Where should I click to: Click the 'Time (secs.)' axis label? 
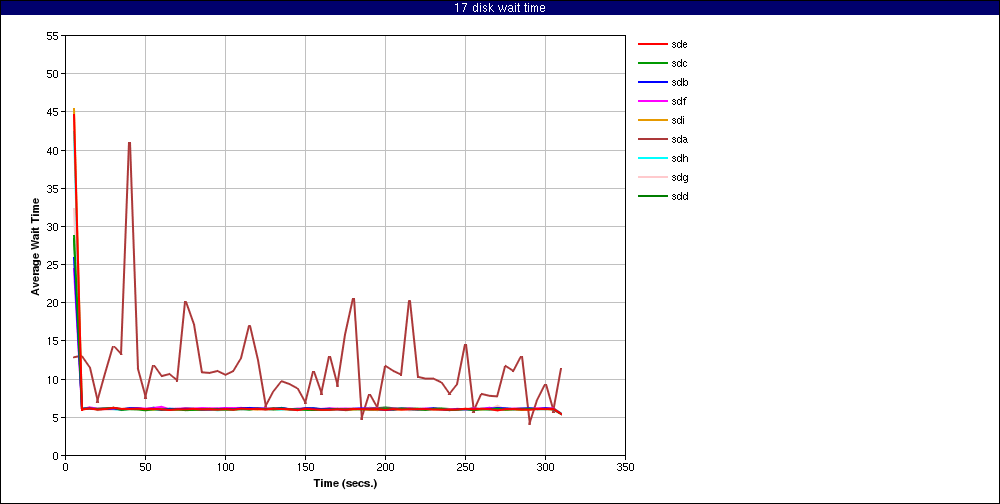(x=346, y=483)
